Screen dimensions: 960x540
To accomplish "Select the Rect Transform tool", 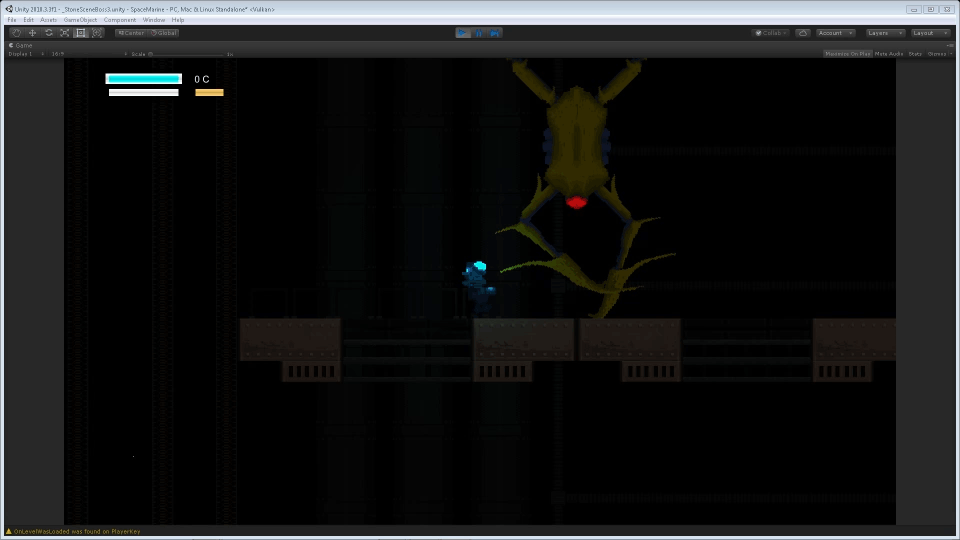I will (81, 33).
